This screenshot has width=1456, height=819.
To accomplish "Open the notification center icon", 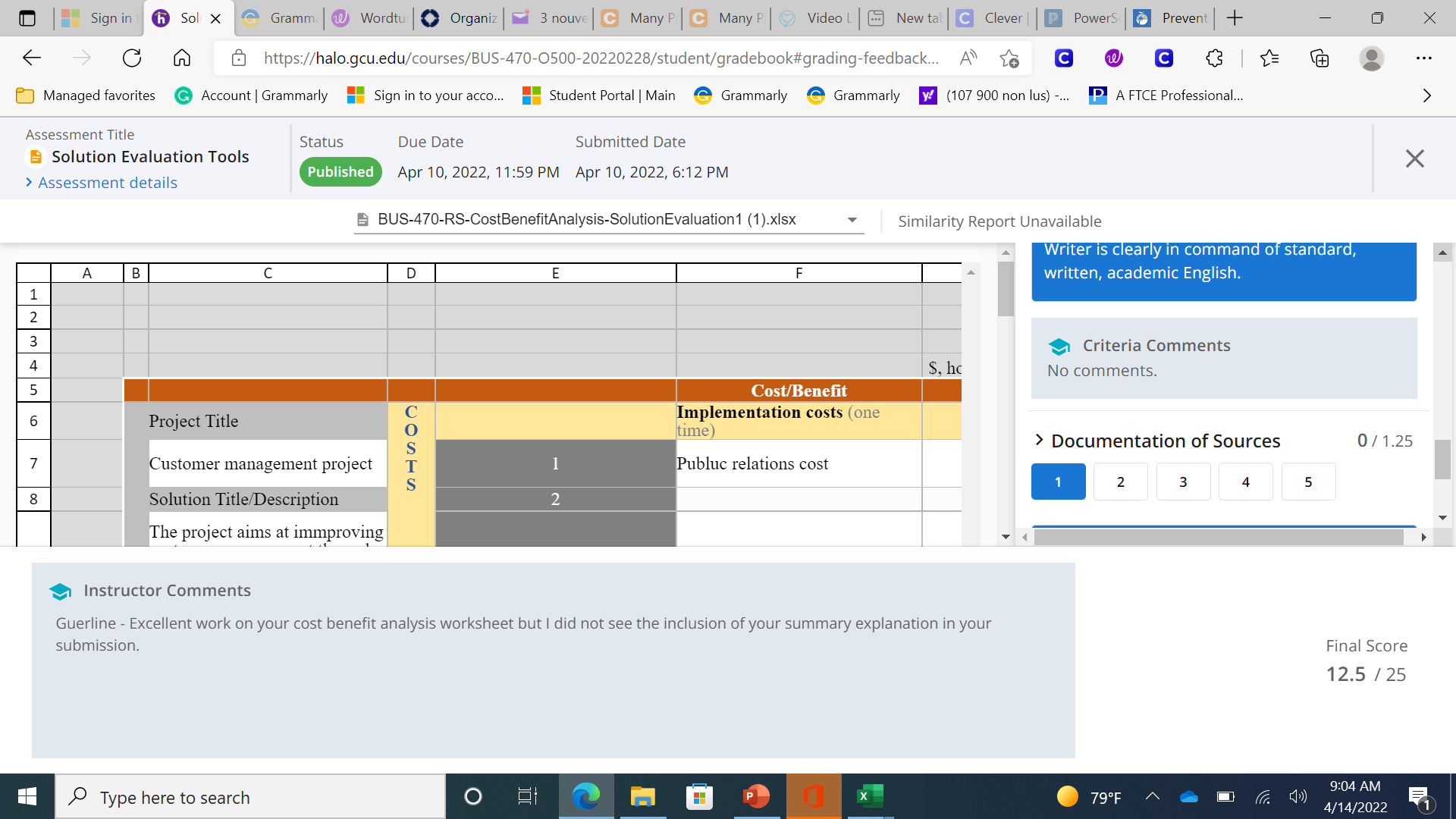I will 1419,797.
